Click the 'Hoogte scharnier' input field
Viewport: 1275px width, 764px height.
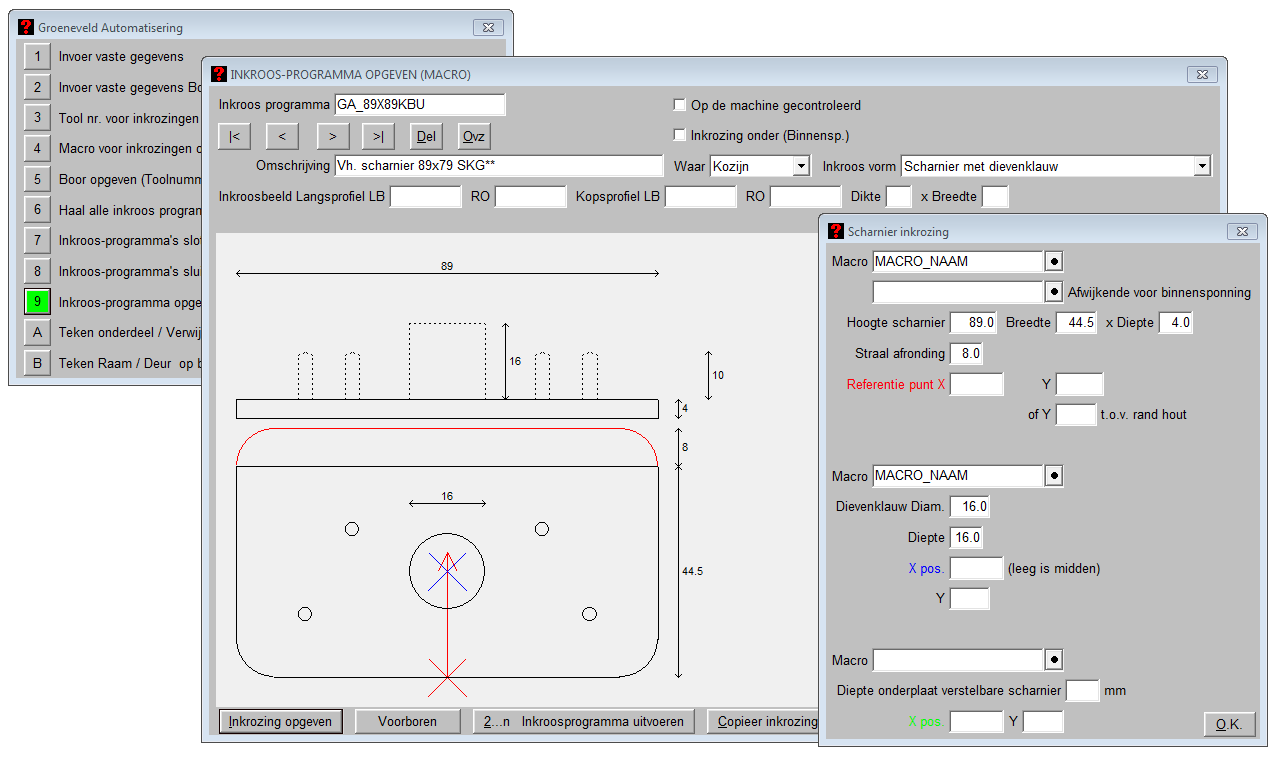(x=973, y=323)
